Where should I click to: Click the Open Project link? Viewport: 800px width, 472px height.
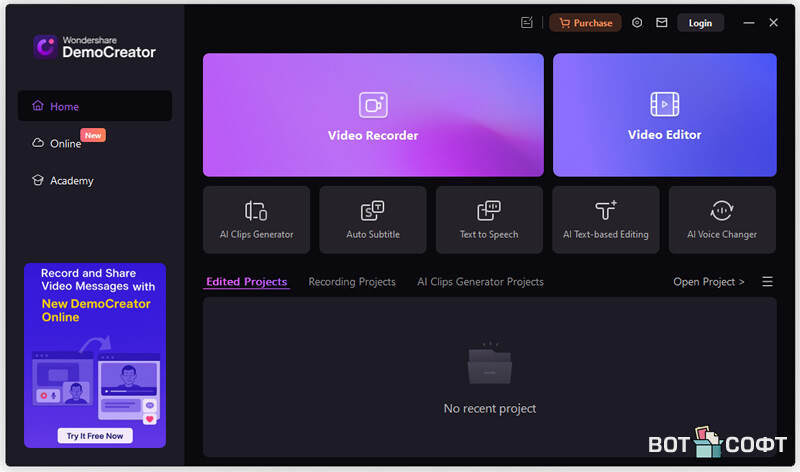click(x=708, y=282)
